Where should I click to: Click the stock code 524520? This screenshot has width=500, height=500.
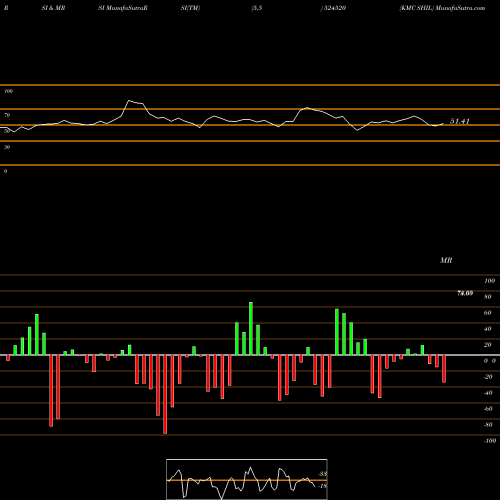pyautogui.click(x=335, y=8)
